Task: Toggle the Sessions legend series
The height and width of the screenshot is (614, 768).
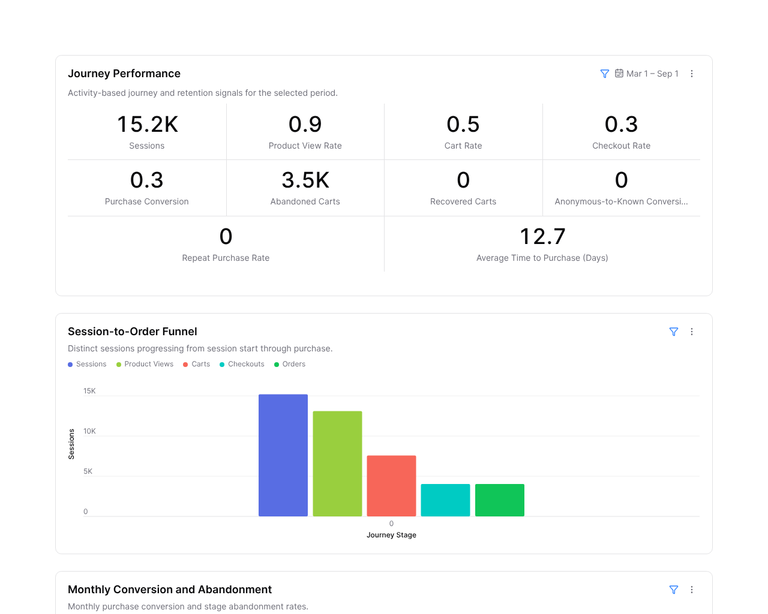Action: click(87, 364)
